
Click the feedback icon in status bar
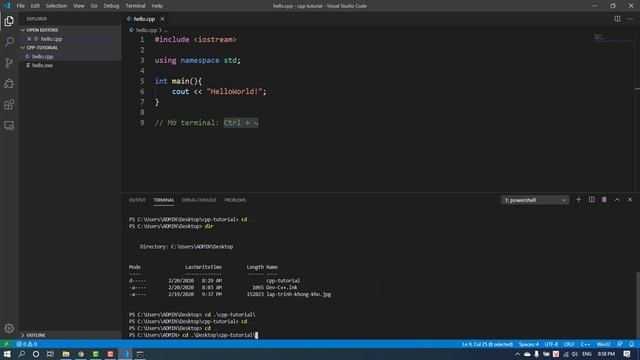coord(620,344)
